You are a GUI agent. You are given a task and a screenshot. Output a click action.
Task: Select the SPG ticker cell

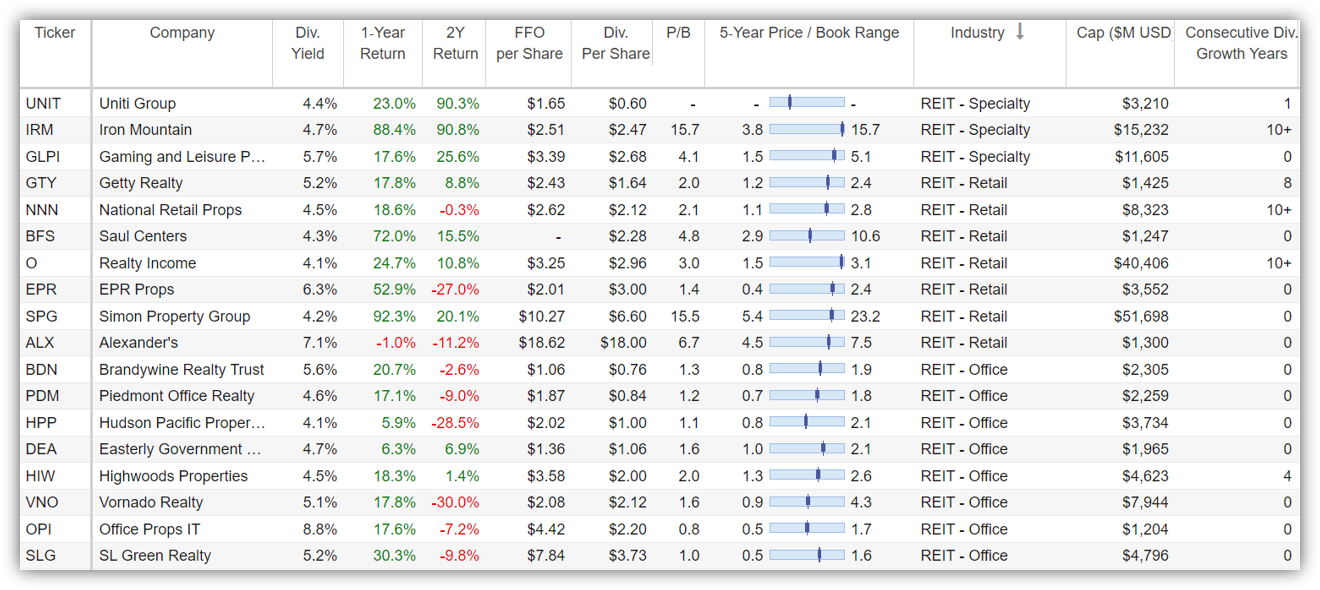pos(41,316)
